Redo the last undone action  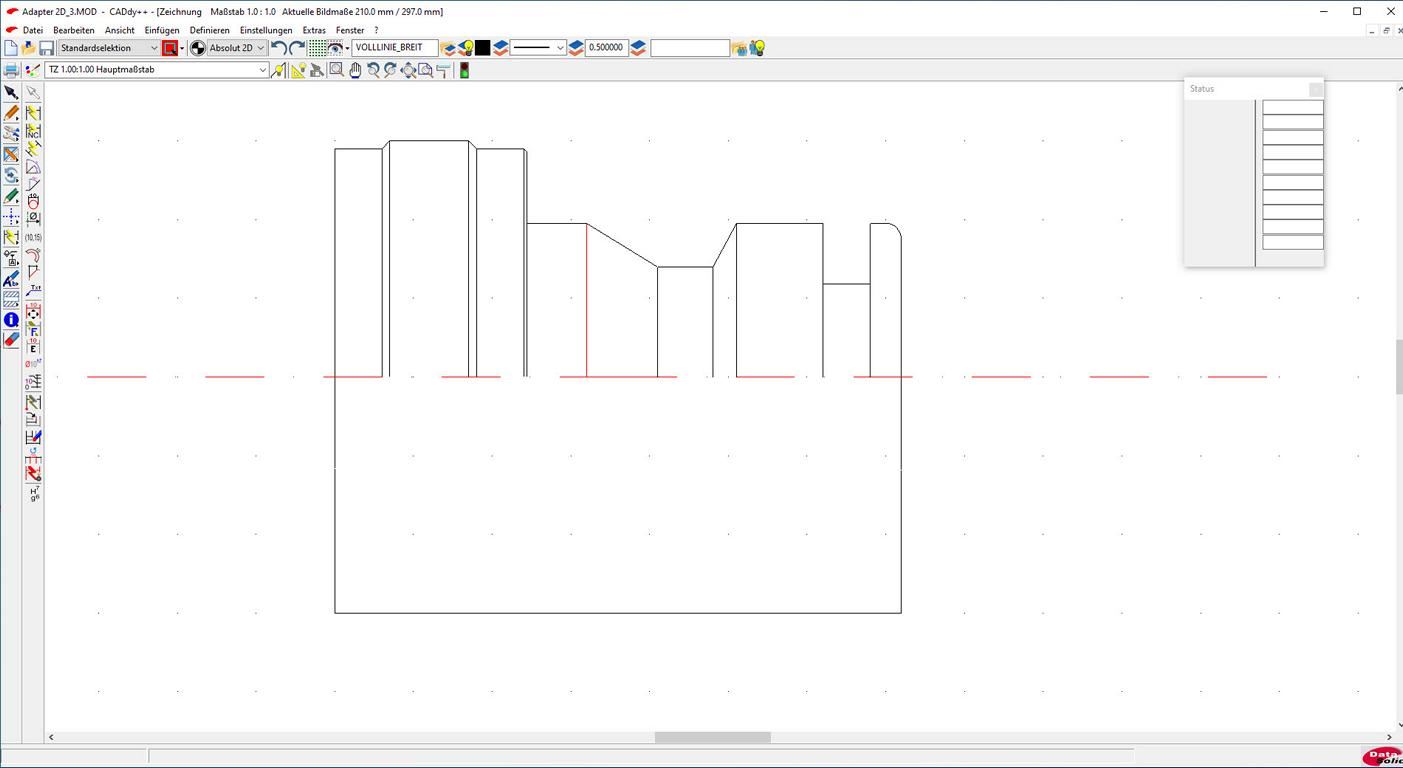(x=297, y=48)
